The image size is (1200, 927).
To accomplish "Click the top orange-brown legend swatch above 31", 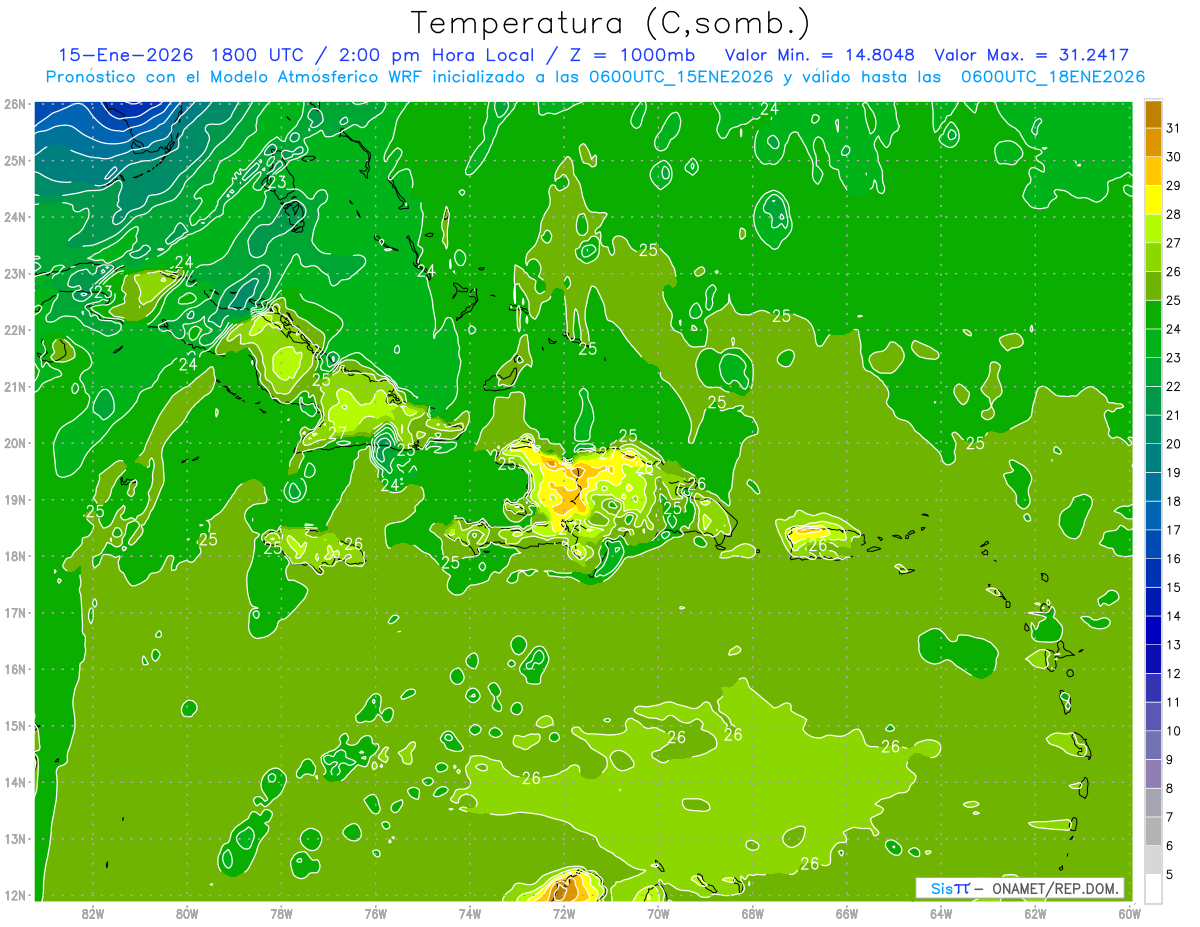I will pyautogui.click(x=1153, y=114).
